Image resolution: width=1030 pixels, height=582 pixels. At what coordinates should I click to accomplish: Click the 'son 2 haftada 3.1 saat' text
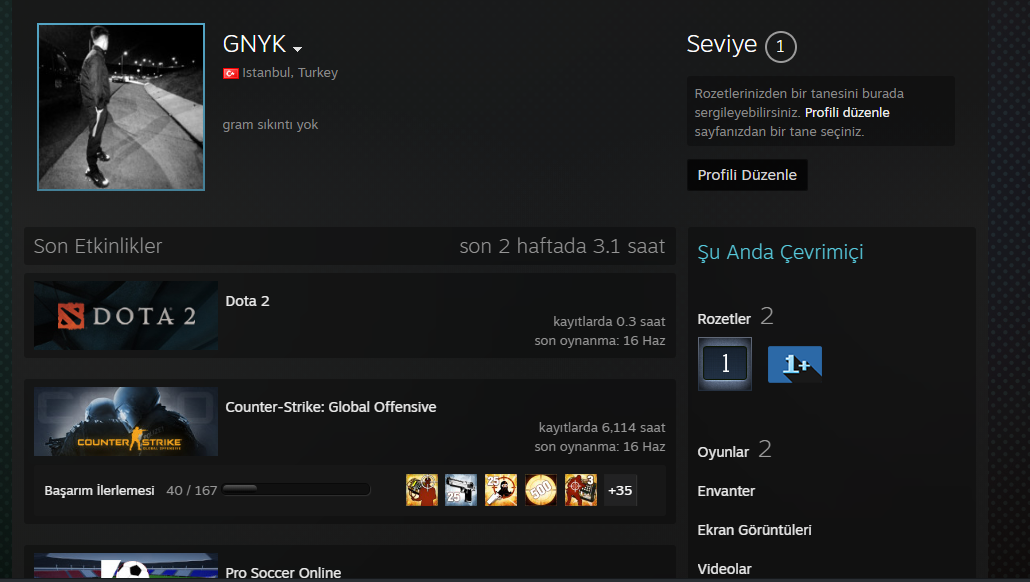(562, 246)
